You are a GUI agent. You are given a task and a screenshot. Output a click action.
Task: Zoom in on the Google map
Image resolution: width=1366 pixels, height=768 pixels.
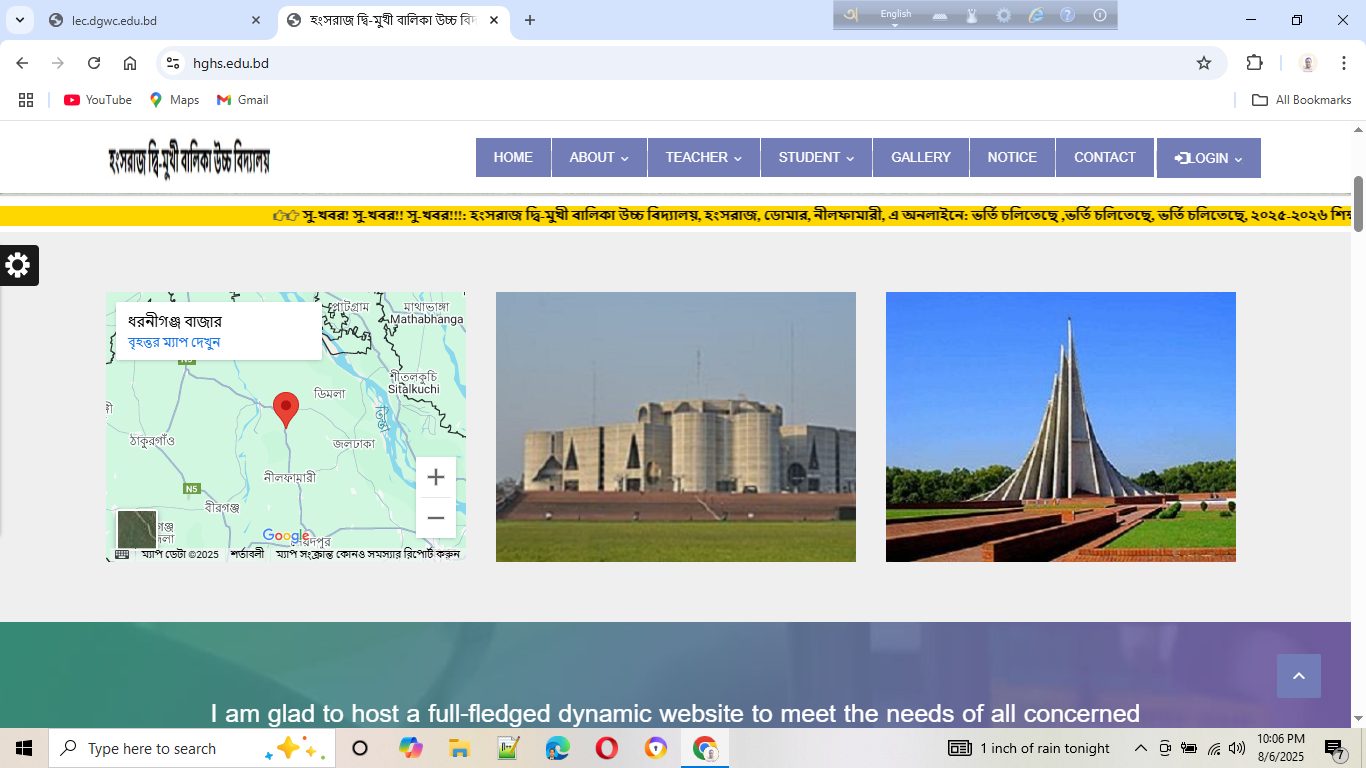coord(435,478)
